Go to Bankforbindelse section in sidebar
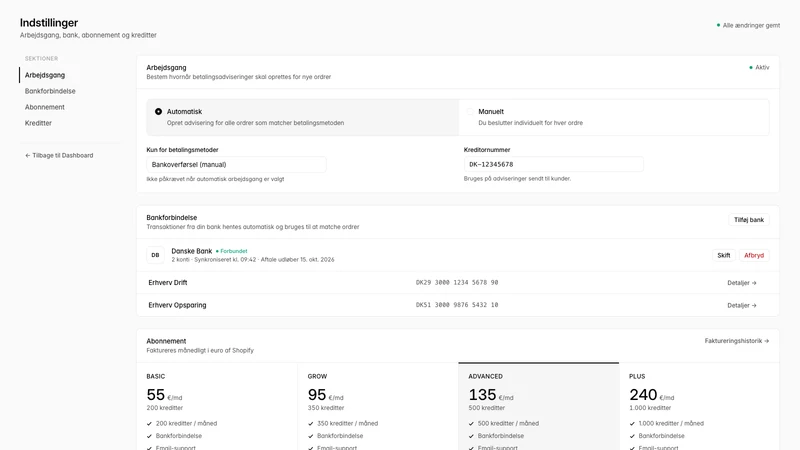 50,91
